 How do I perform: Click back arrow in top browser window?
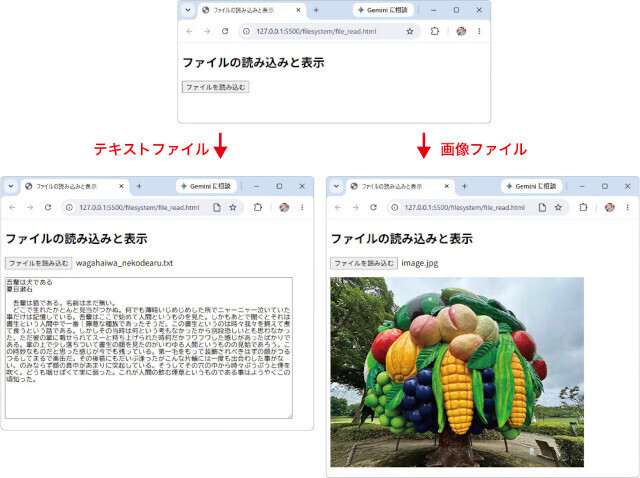point(189,31)
